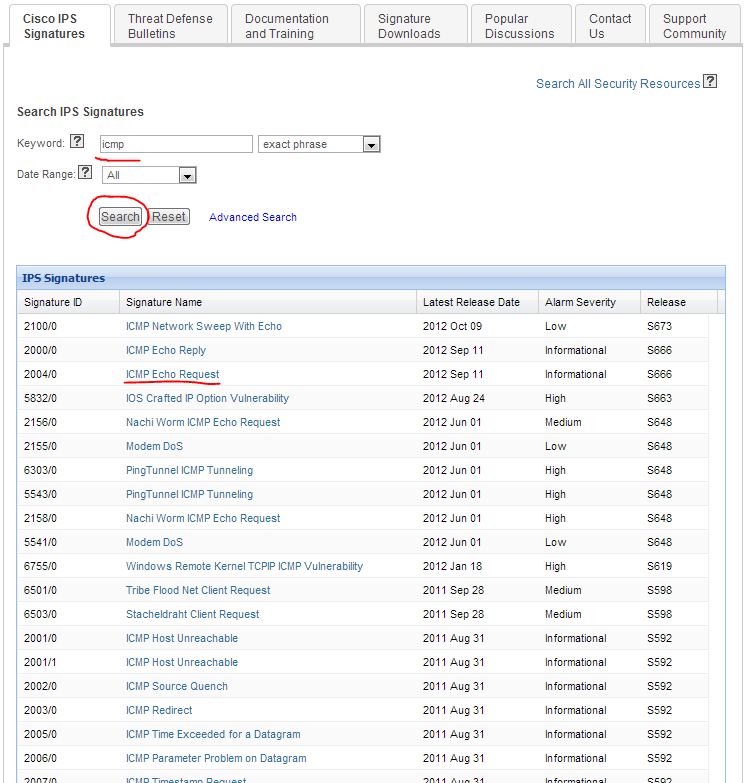747x783 pixels.
Task: Open Stacheldraht Client Request signature link
Action: pyautogui.click(x=192, y=614)
